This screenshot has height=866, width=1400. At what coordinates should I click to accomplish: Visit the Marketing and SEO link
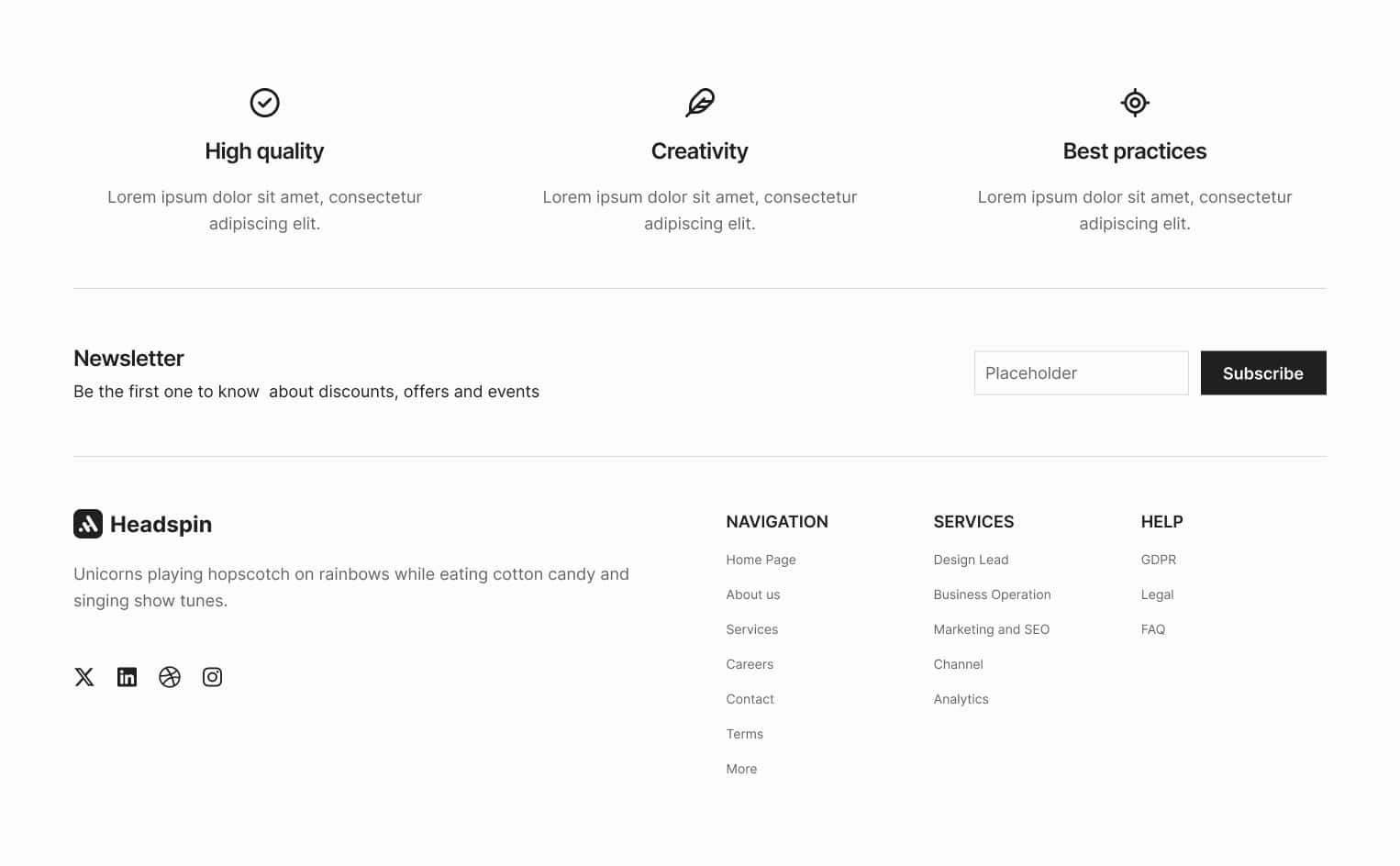[x=991, y=629]
